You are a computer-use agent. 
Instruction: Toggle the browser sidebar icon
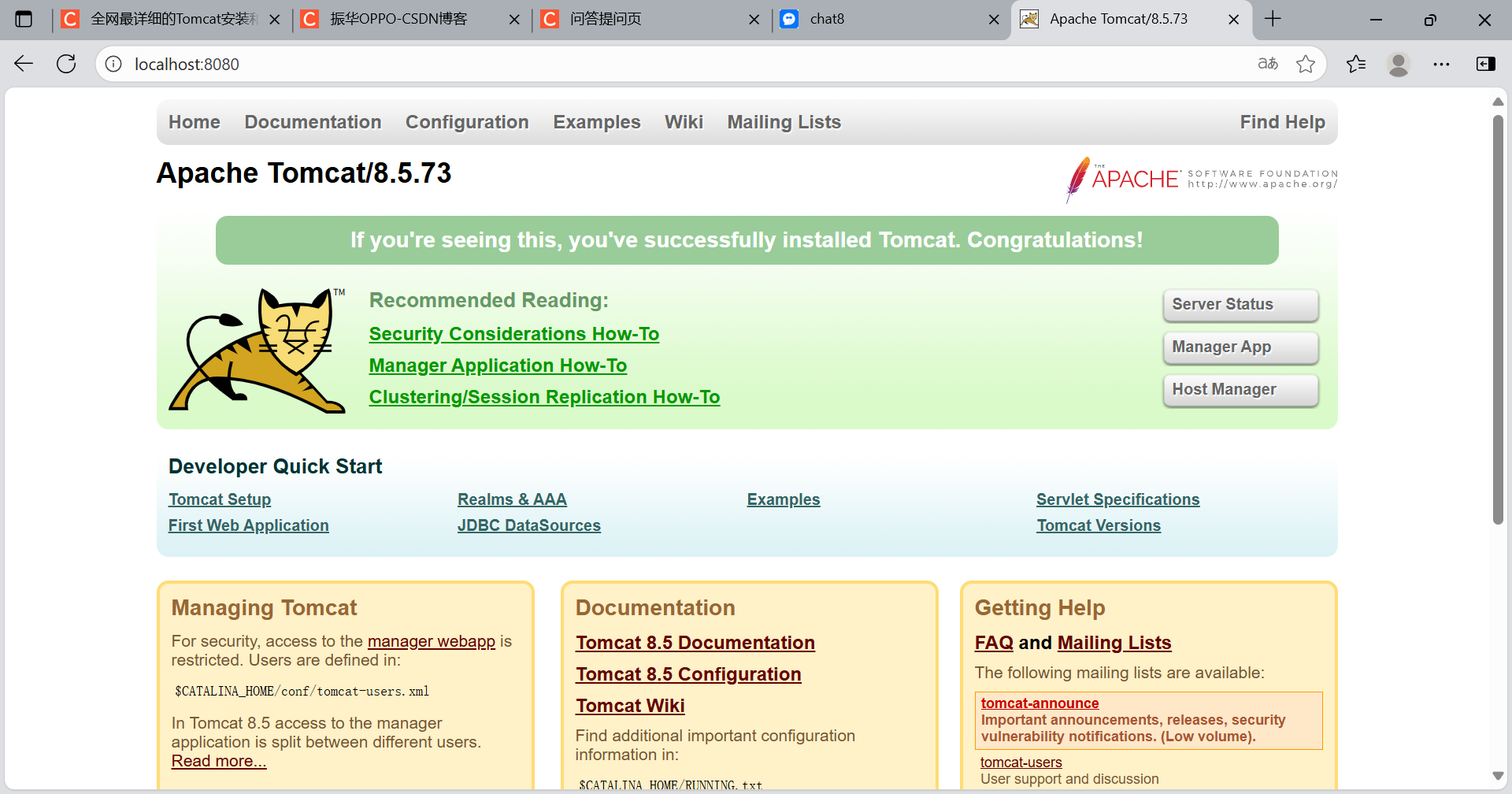tap(1485, 64)
